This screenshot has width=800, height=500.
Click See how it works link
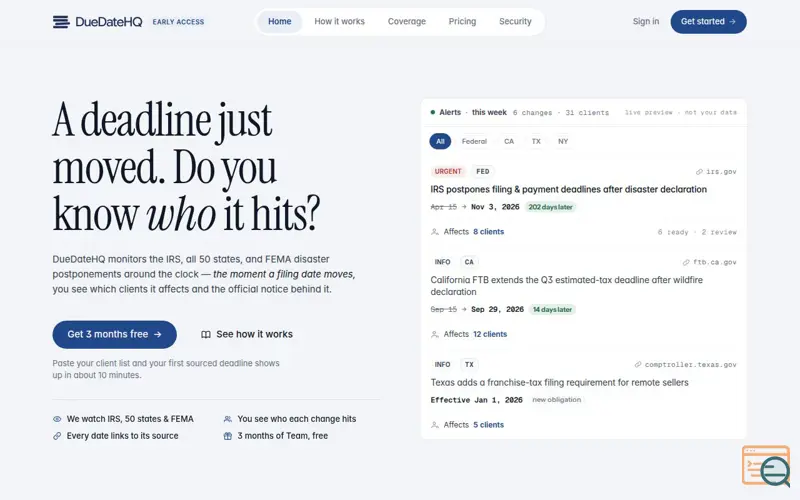[x=247, y=334]
